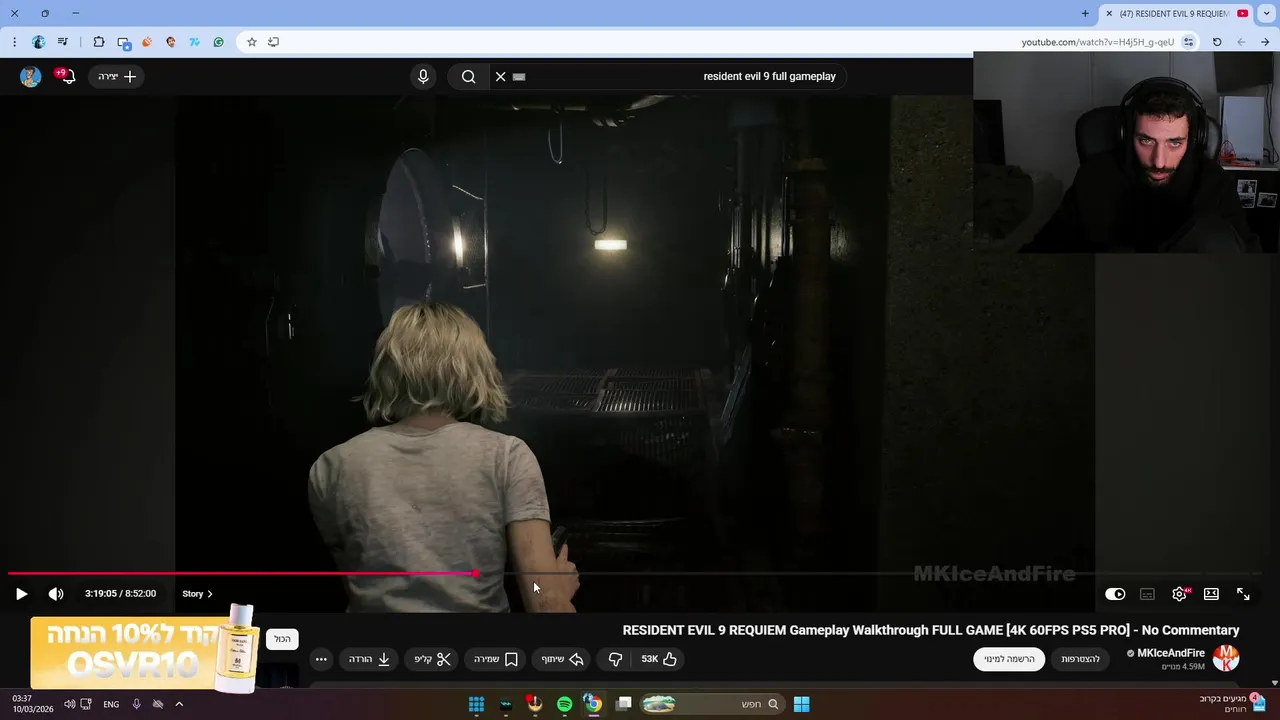This screenshot has height=720, width=1280.
Task: Open site information tune icon
Action: coord(1188,42)
